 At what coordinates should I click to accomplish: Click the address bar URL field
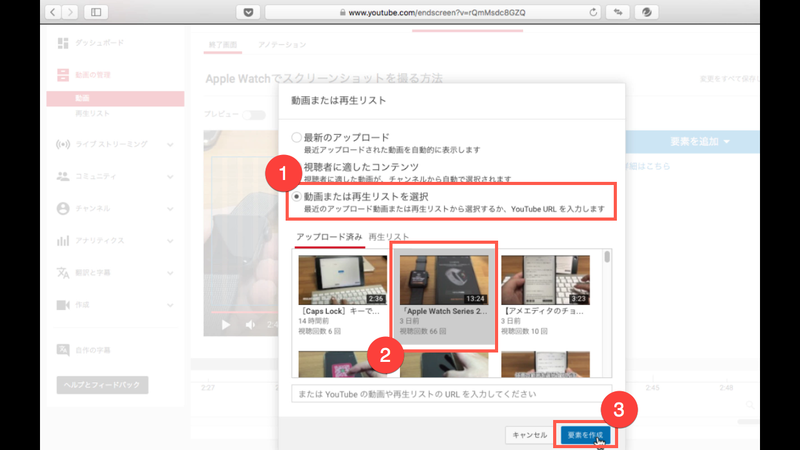coord(433,12)
